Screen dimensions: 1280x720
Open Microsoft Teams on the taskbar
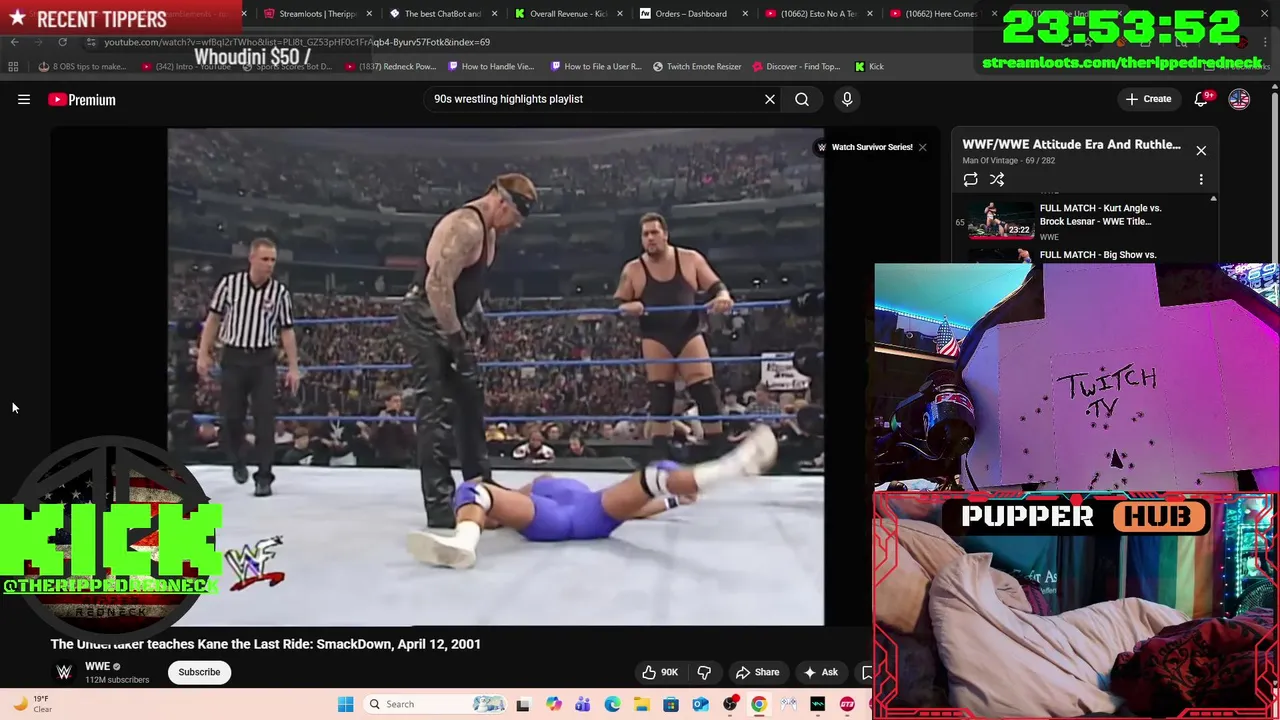click(583, 704)
